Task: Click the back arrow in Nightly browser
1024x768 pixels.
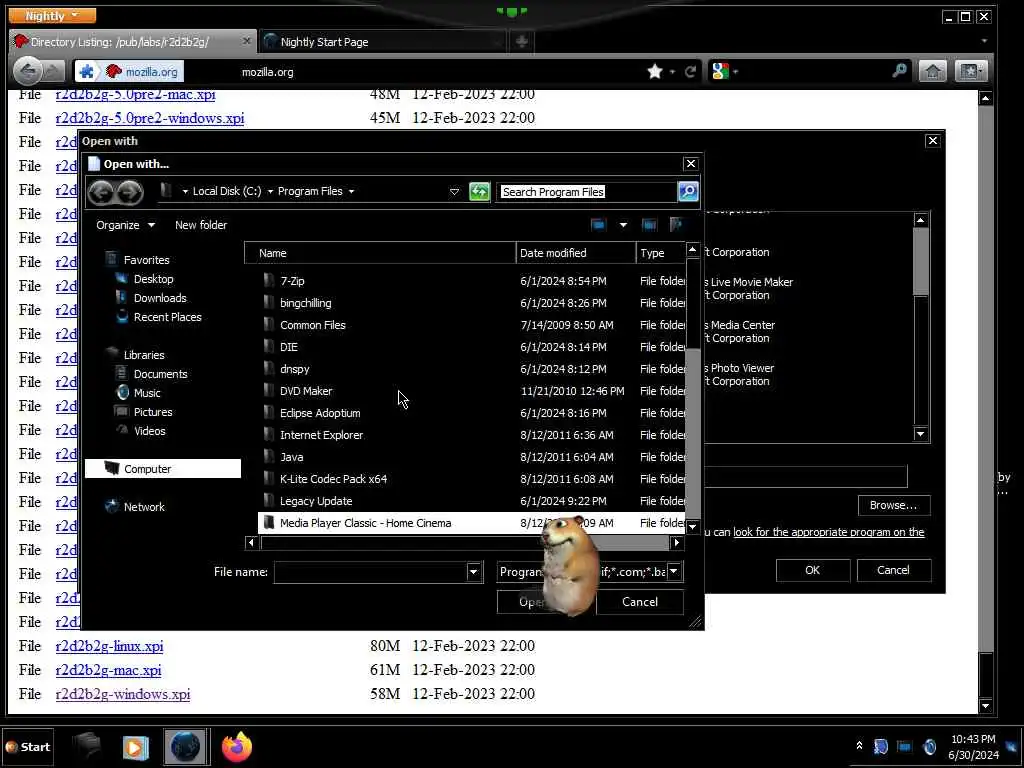Action: coord(27,71)
